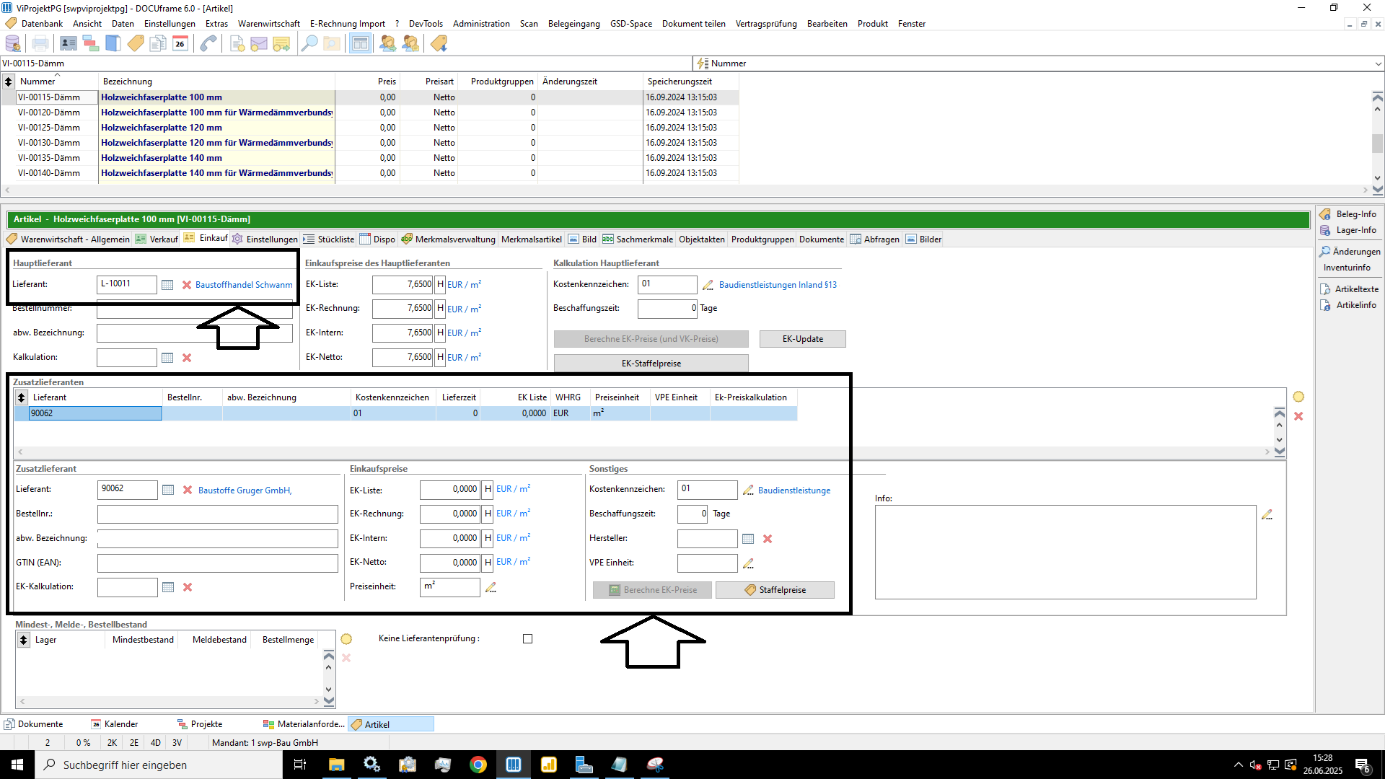
Task: Switch to the Verkauf tab
Action: (x=157, y=239)
